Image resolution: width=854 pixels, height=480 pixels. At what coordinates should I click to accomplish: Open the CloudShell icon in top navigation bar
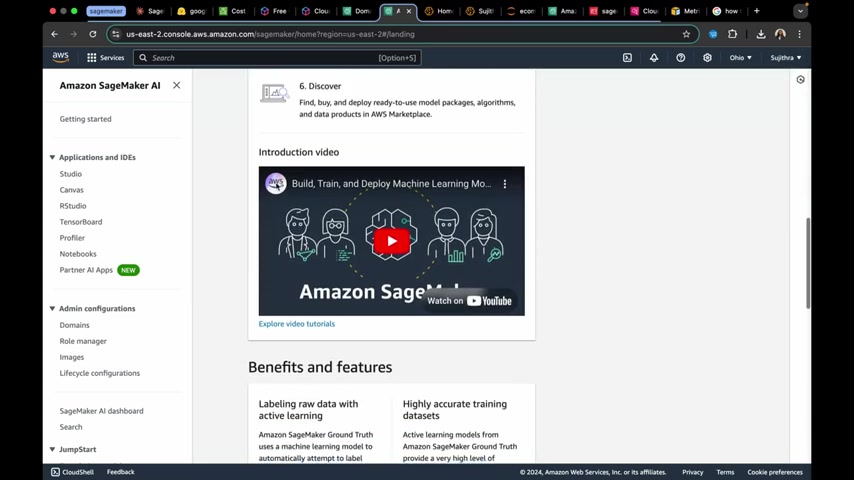coord(627,57)
